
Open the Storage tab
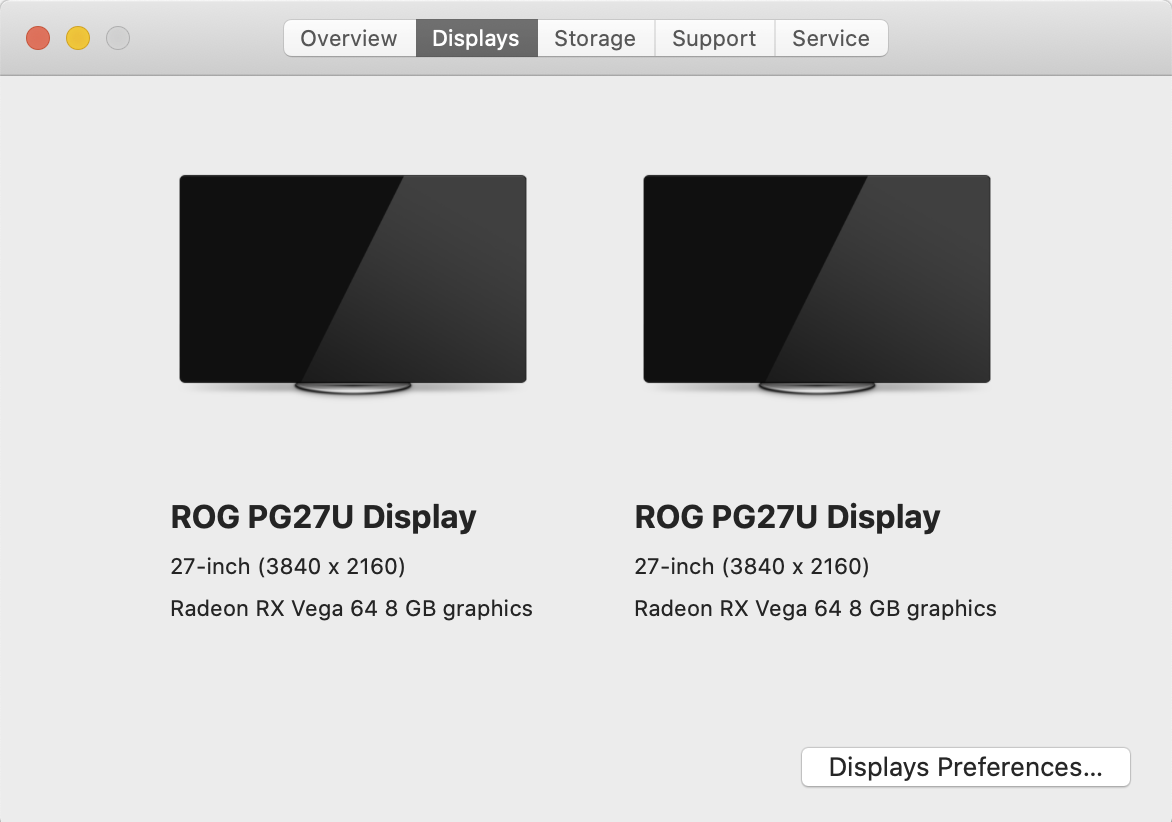tap(595, 39)
